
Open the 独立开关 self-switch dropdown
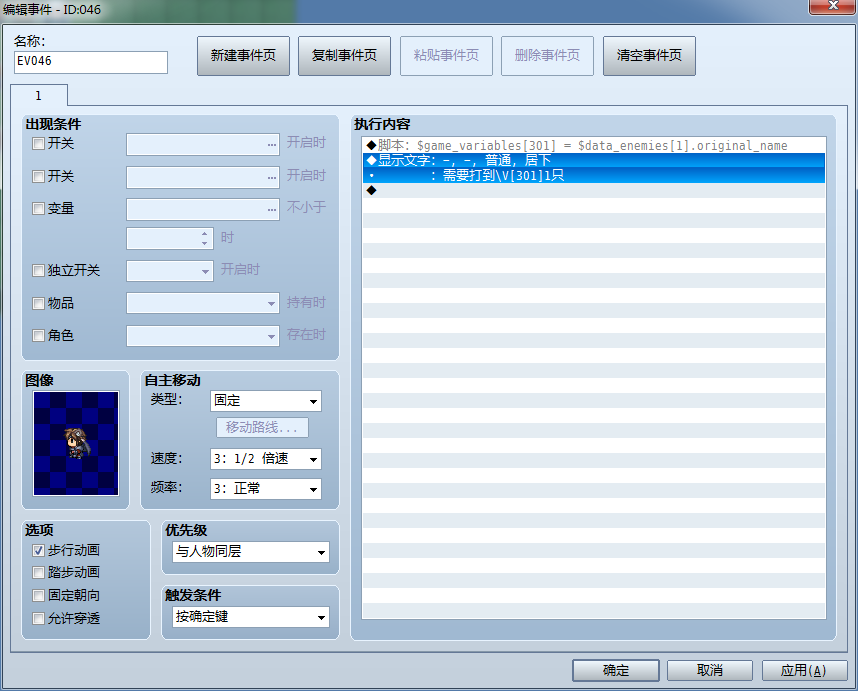(170, 271)
